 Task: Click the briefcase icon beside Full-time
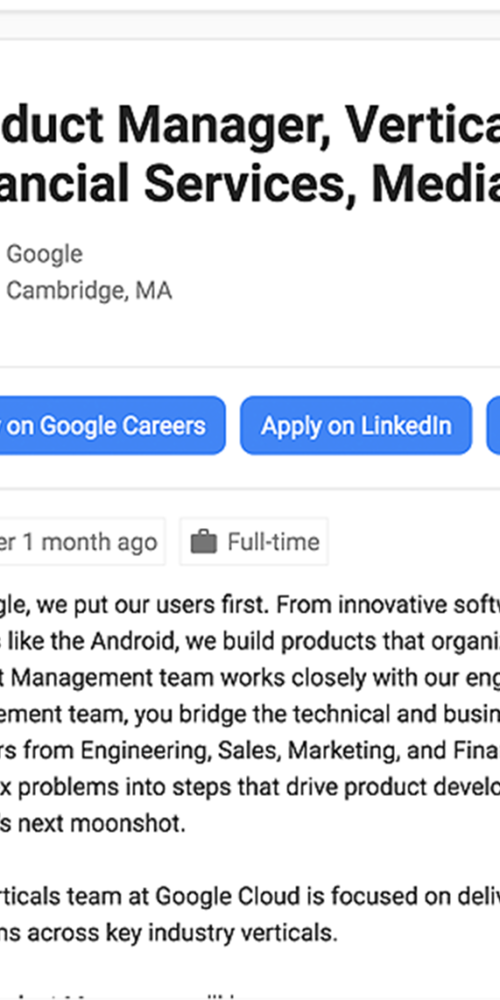coord(204,542)
